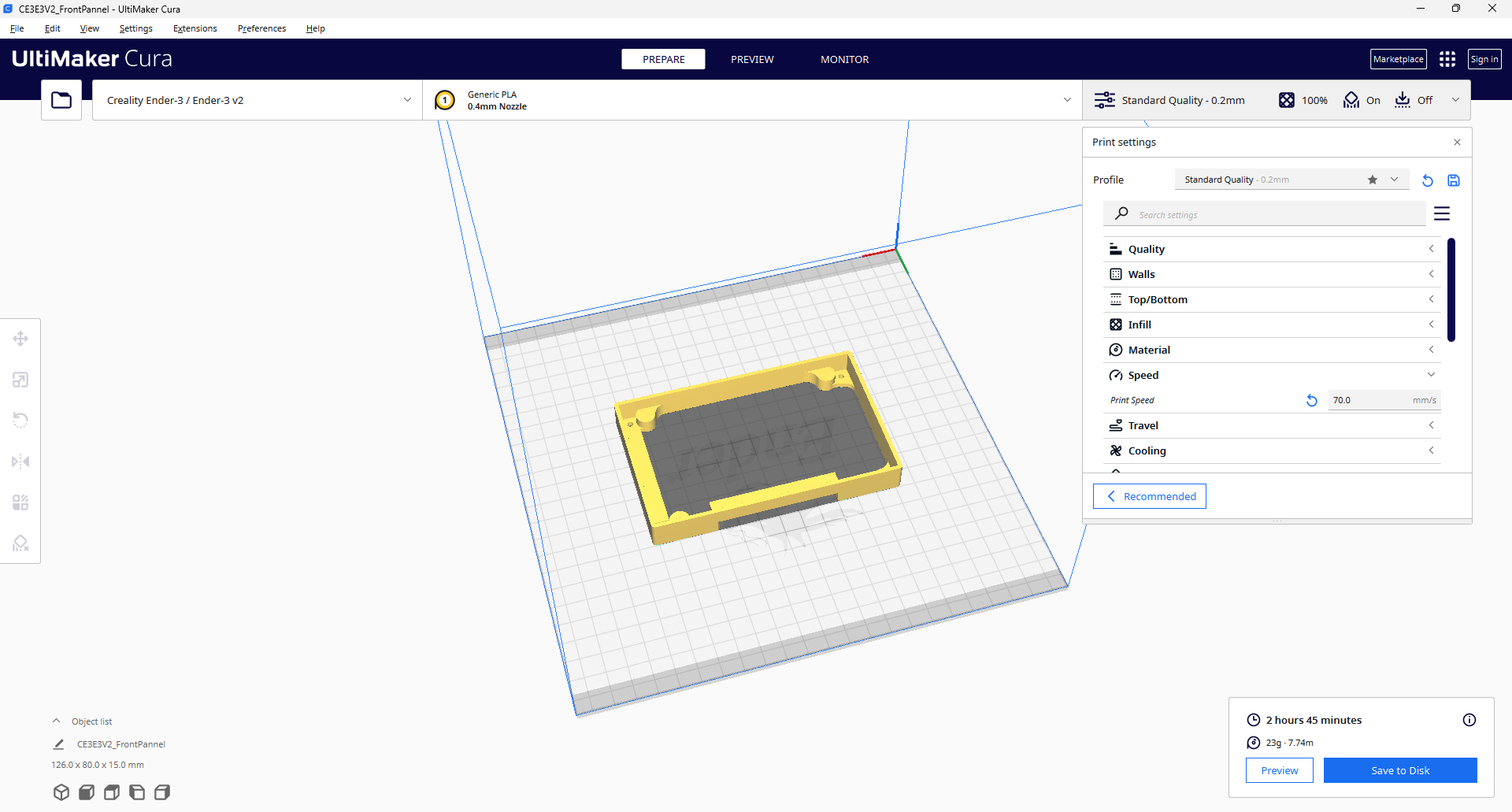This screenshot has width=1512, height=812.
Task: Expand the Cooling settings category
Action: [1272, 450]
